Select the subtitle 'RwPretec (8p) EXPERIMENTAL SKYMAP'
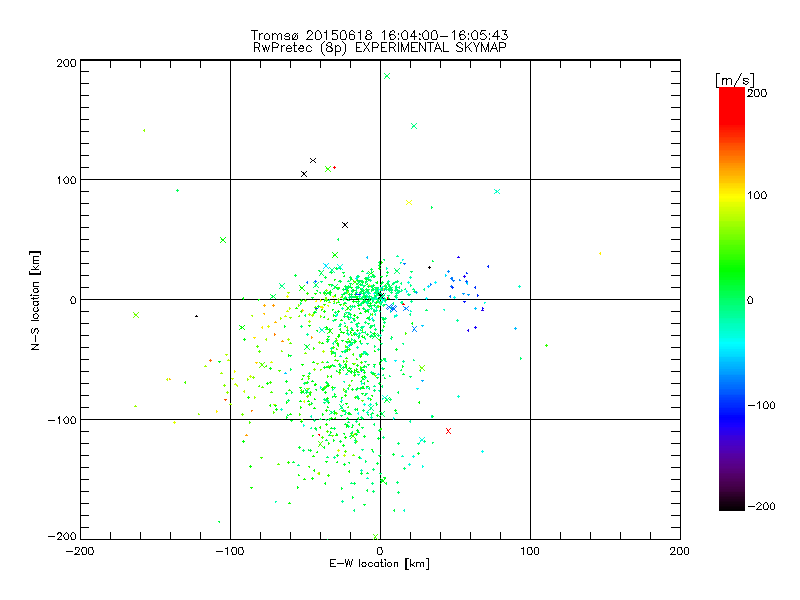This screenshot has width=800, height=600. pyautogui.click(x=380, y=48)
